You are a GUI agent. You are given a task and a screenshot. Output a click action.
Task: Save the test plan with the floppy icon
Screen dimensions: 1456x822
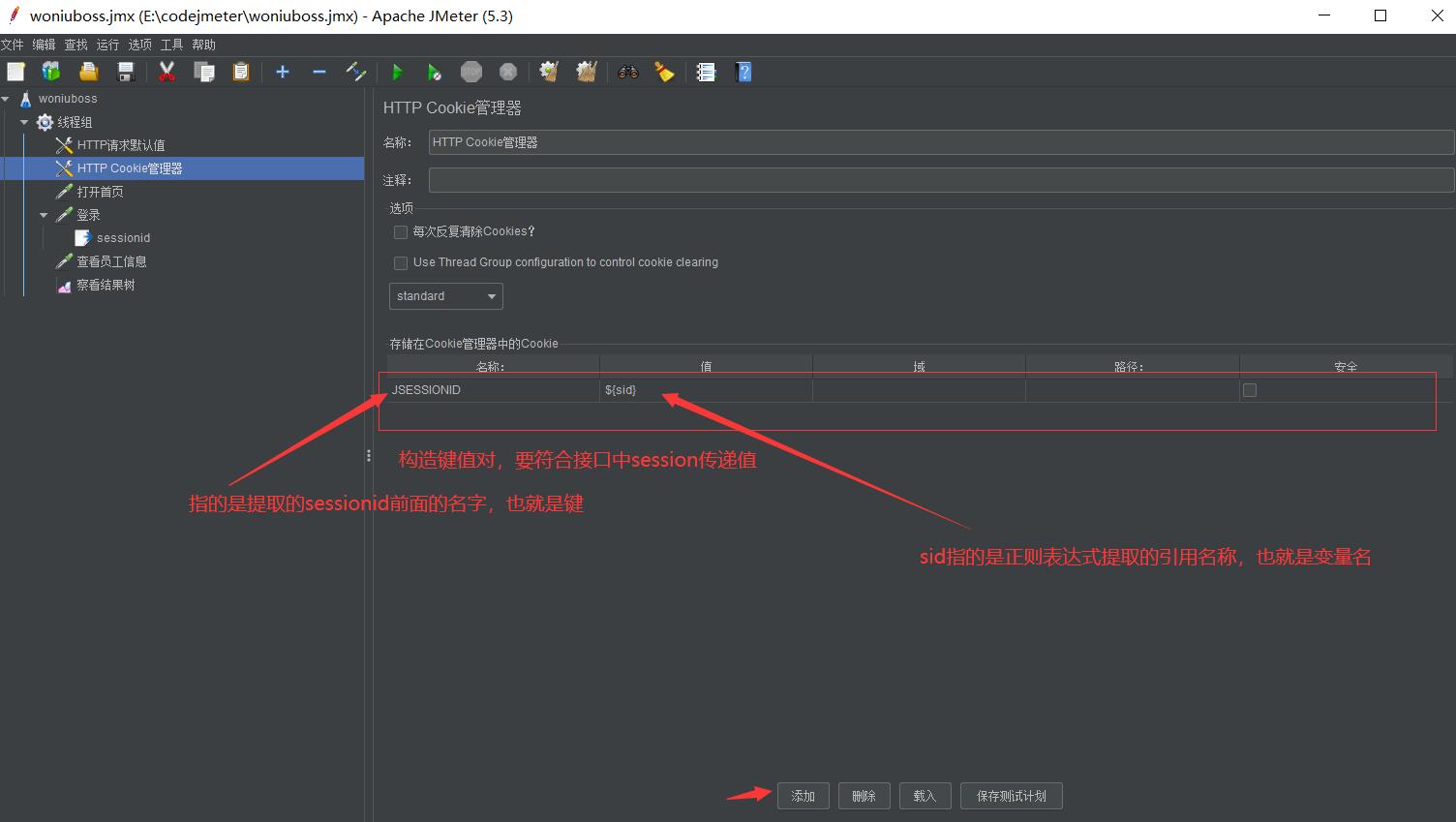click(126, 72)
